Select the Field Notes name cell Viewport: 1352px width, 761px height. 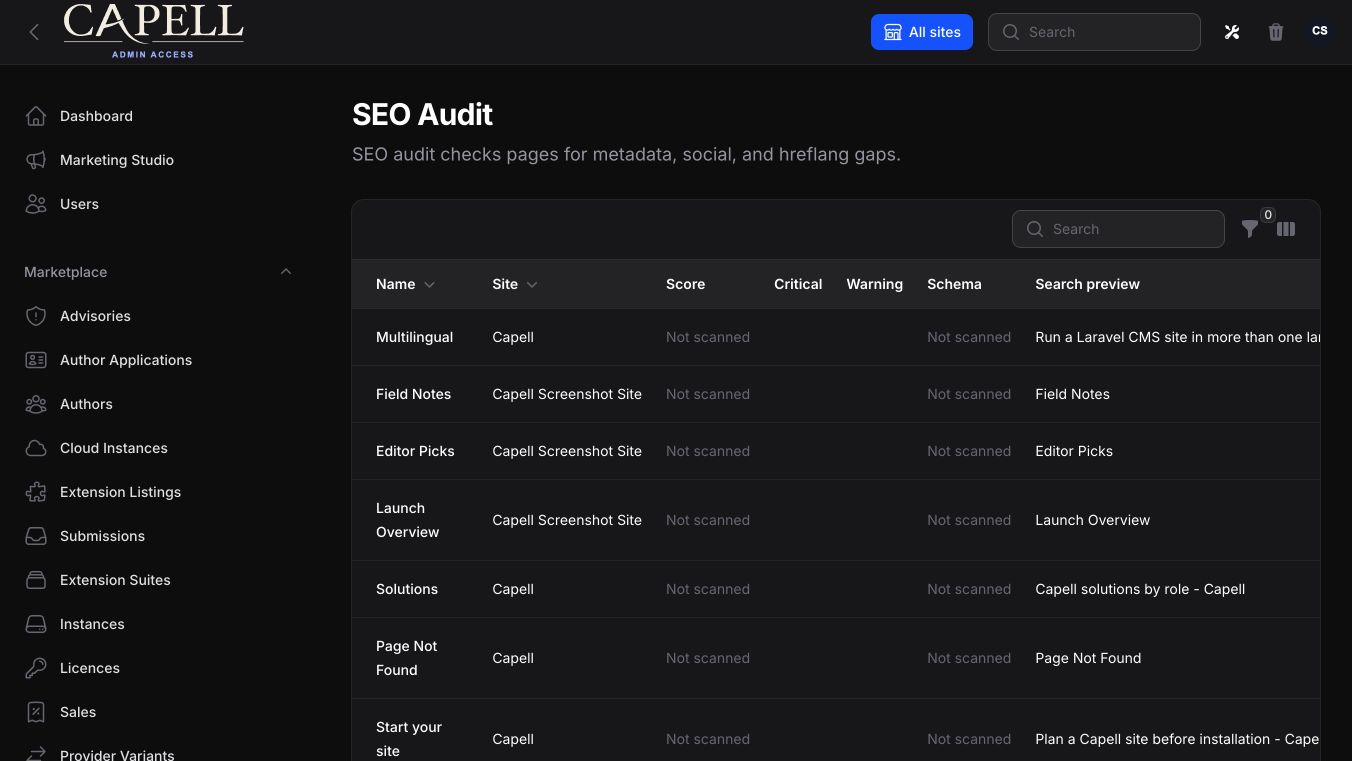[x=413, y=394]
